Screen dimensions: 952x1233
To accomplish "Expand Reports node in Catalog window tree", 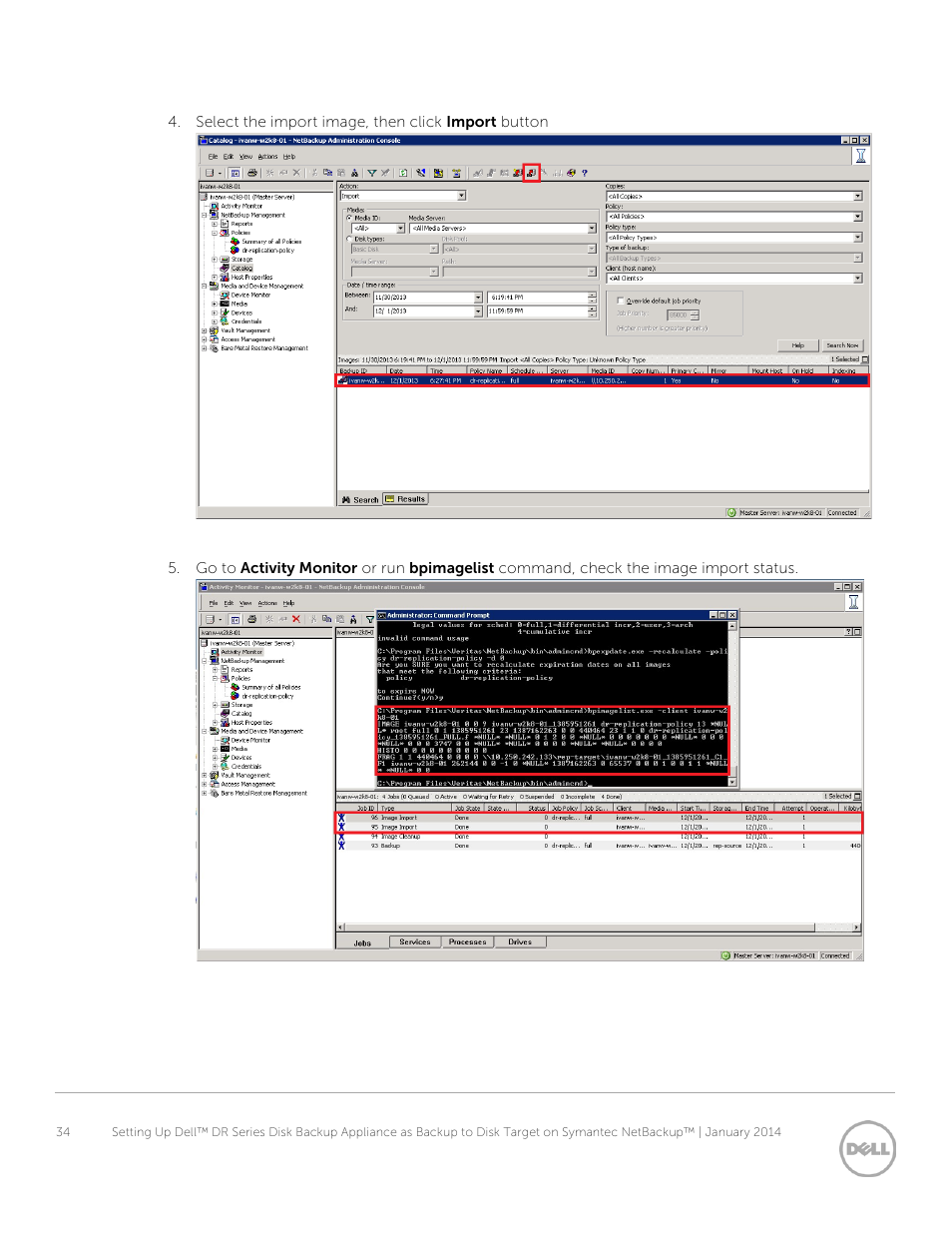I will coord(215,225).
